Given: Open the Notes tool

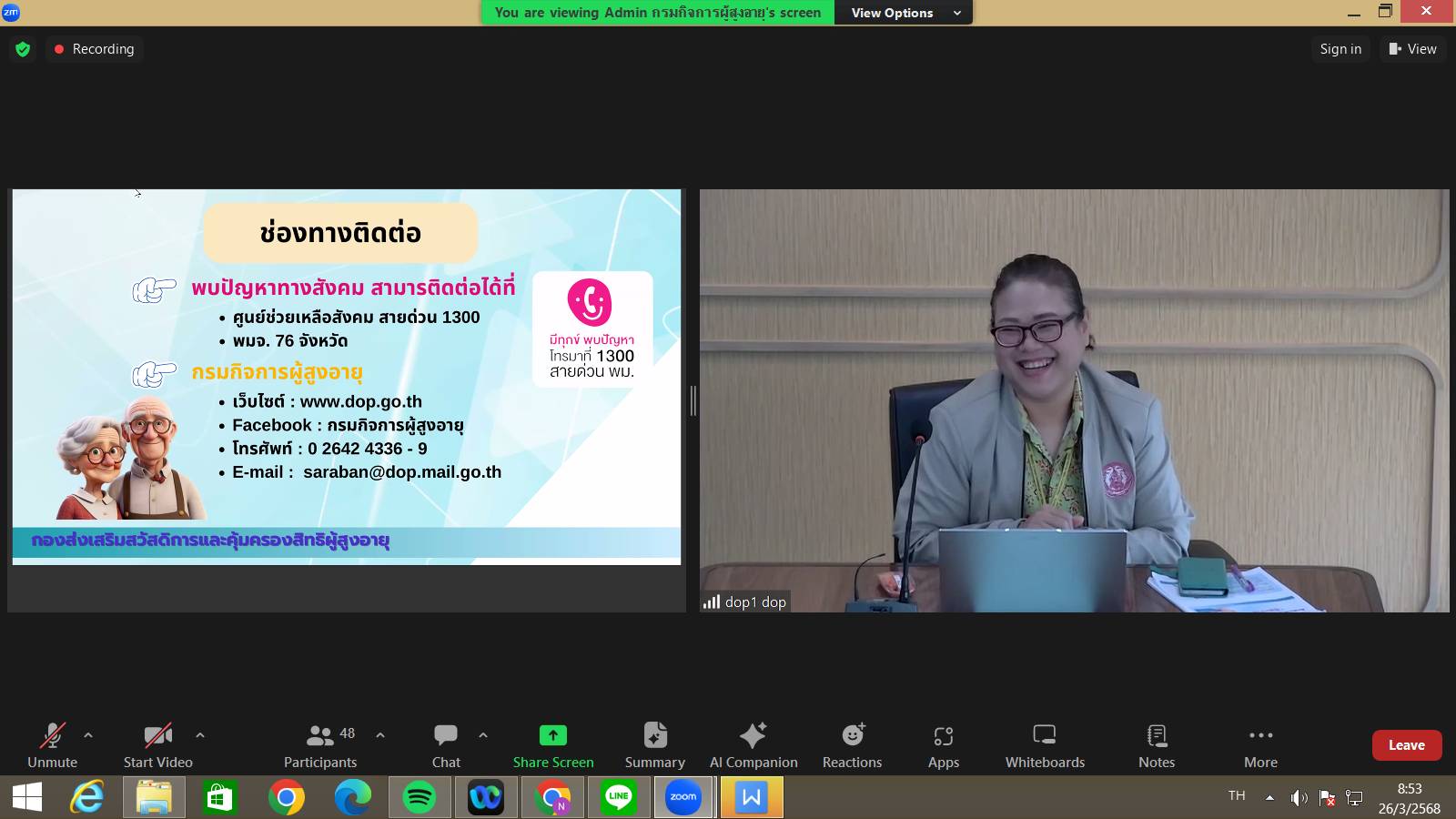Looking at the screenshot, I should tap(1157, 745).
